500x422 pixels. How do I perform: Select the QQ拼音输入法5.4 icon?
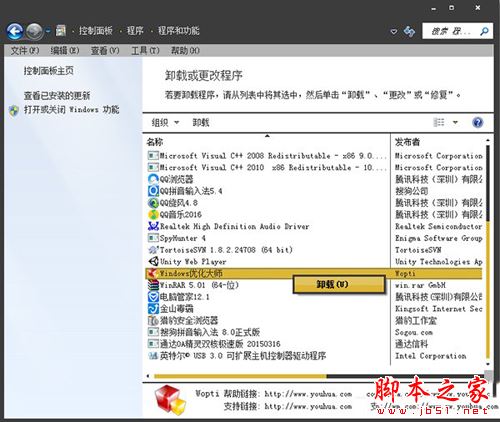point(153,191)
